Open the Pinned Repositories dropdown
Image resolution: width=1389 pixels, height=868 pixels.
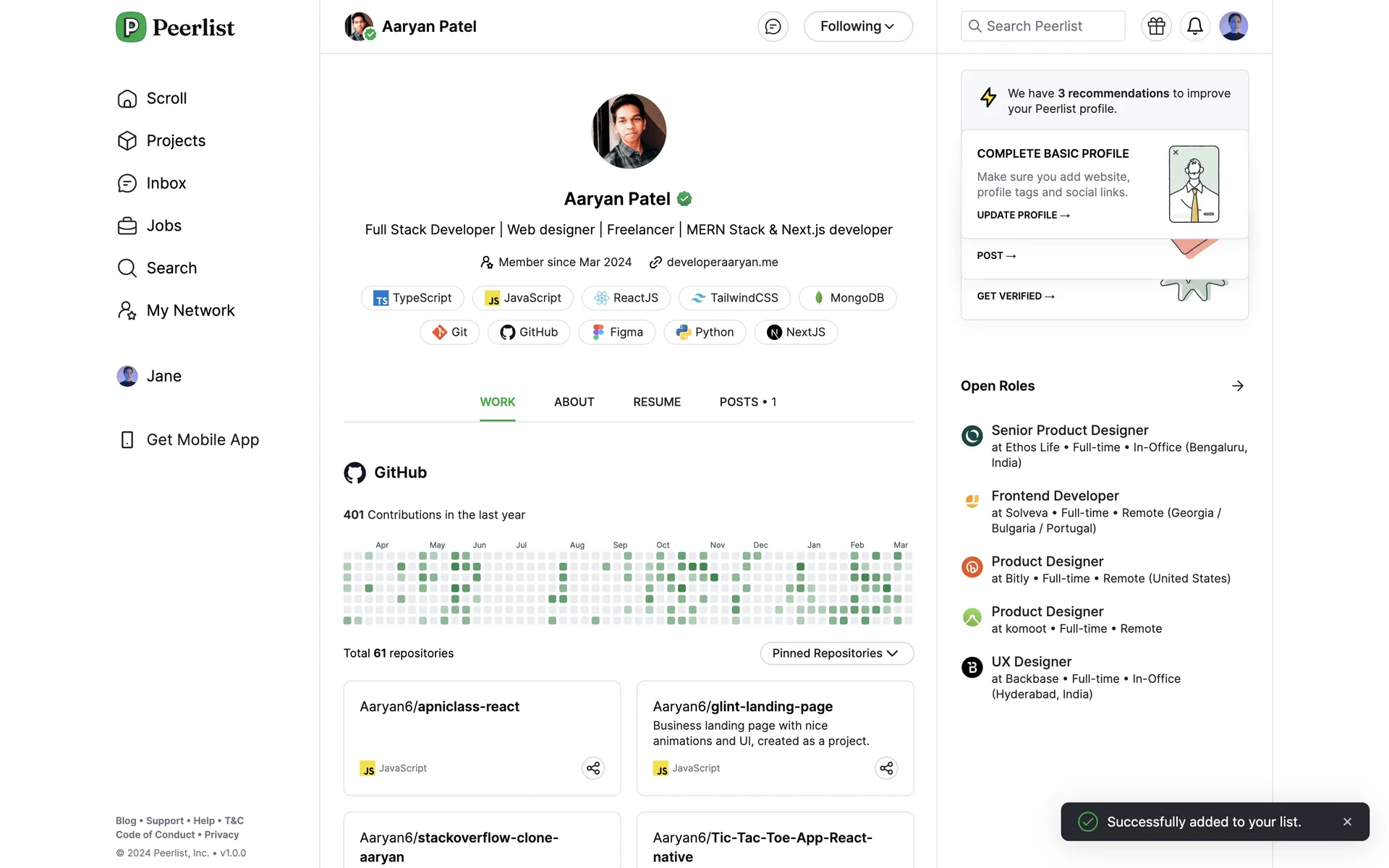[x=836, y=653]
